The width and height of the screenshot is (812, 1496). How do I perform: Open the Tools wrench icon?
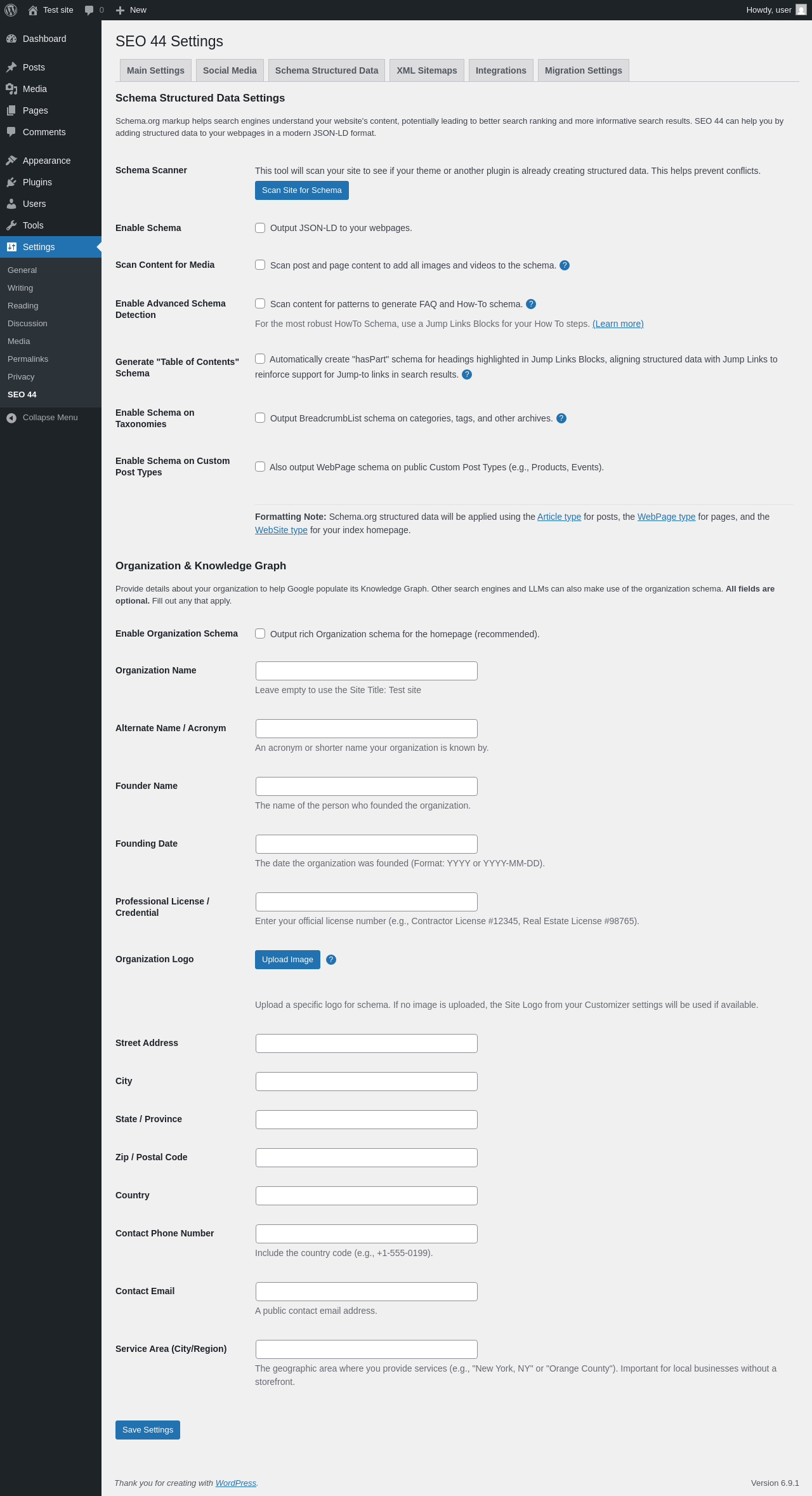tap(11, 225)
